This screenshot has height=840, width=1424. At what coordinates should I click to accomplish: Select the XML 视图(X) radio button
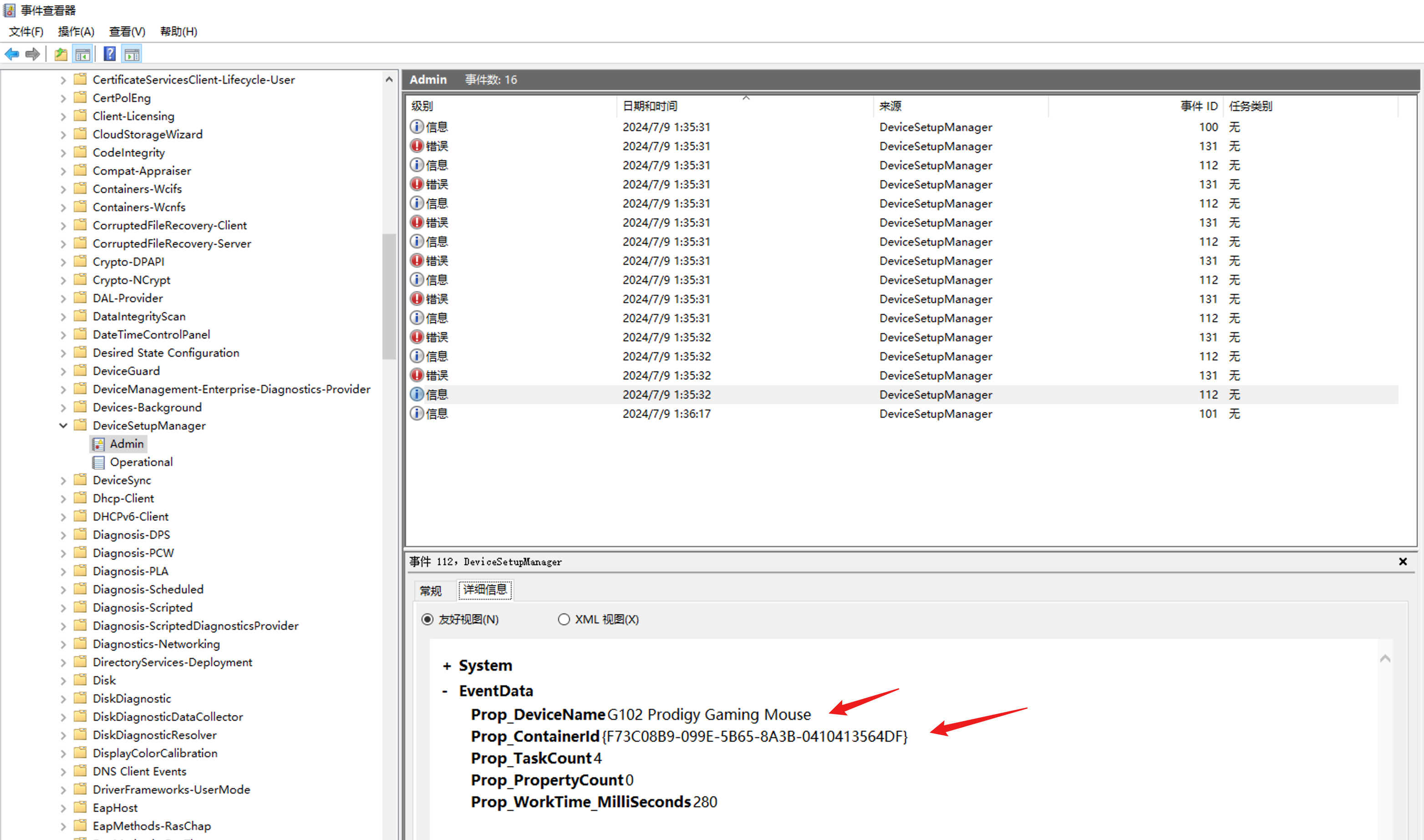click(x=564, y=619)
